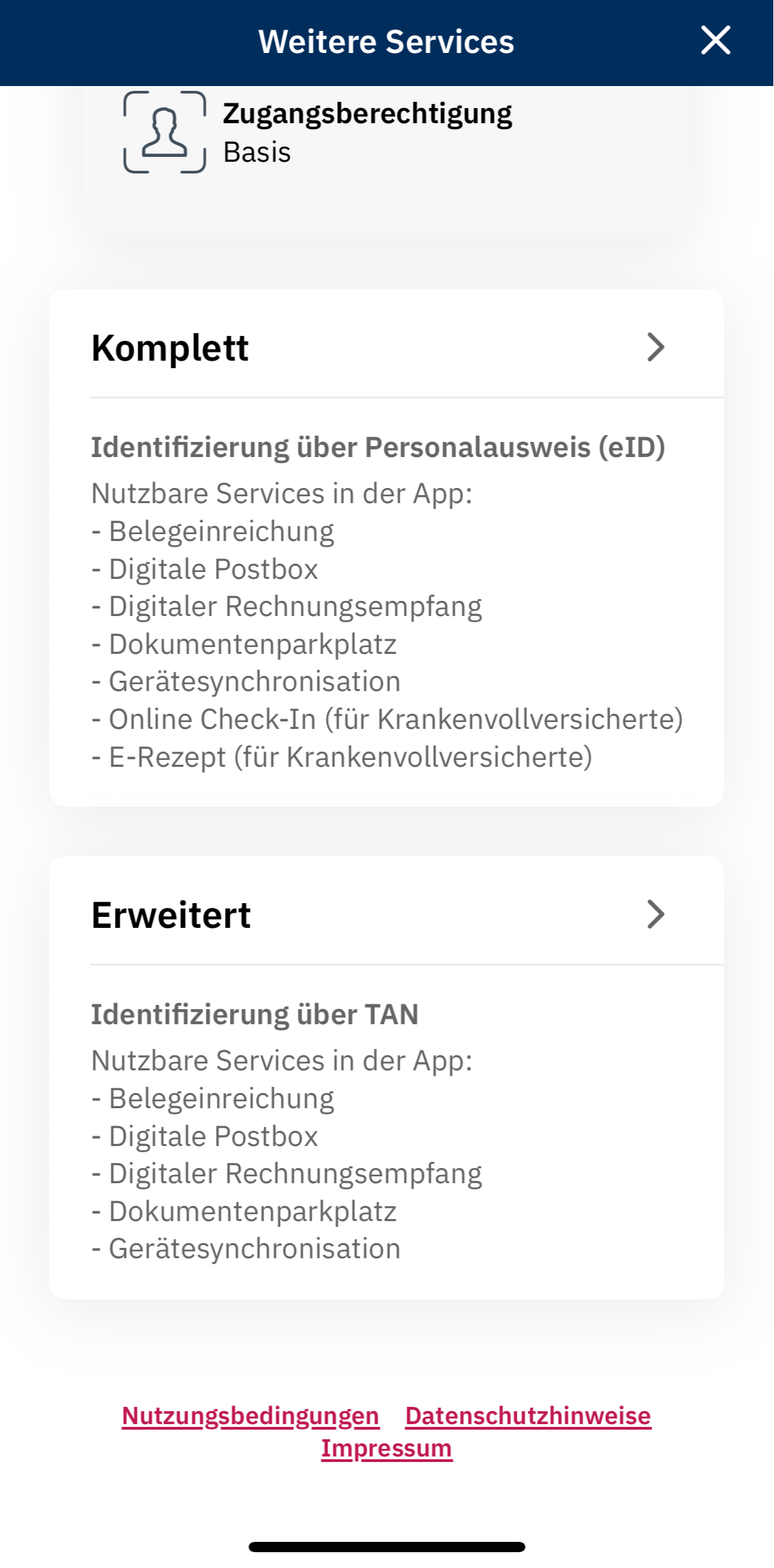The width and height of the screenshot is (774, 1568).
Task: Select the Erweitert heading
Action: click(171, 915)
